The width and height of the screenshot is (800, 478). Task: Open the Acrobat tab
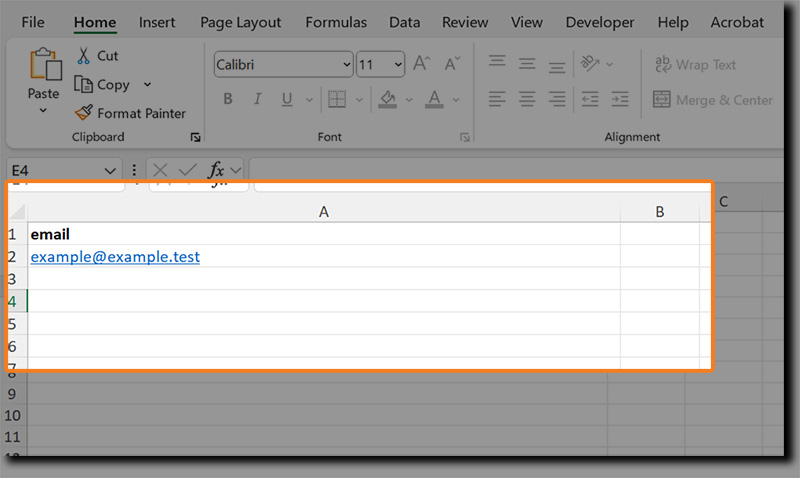click(737, 22)
